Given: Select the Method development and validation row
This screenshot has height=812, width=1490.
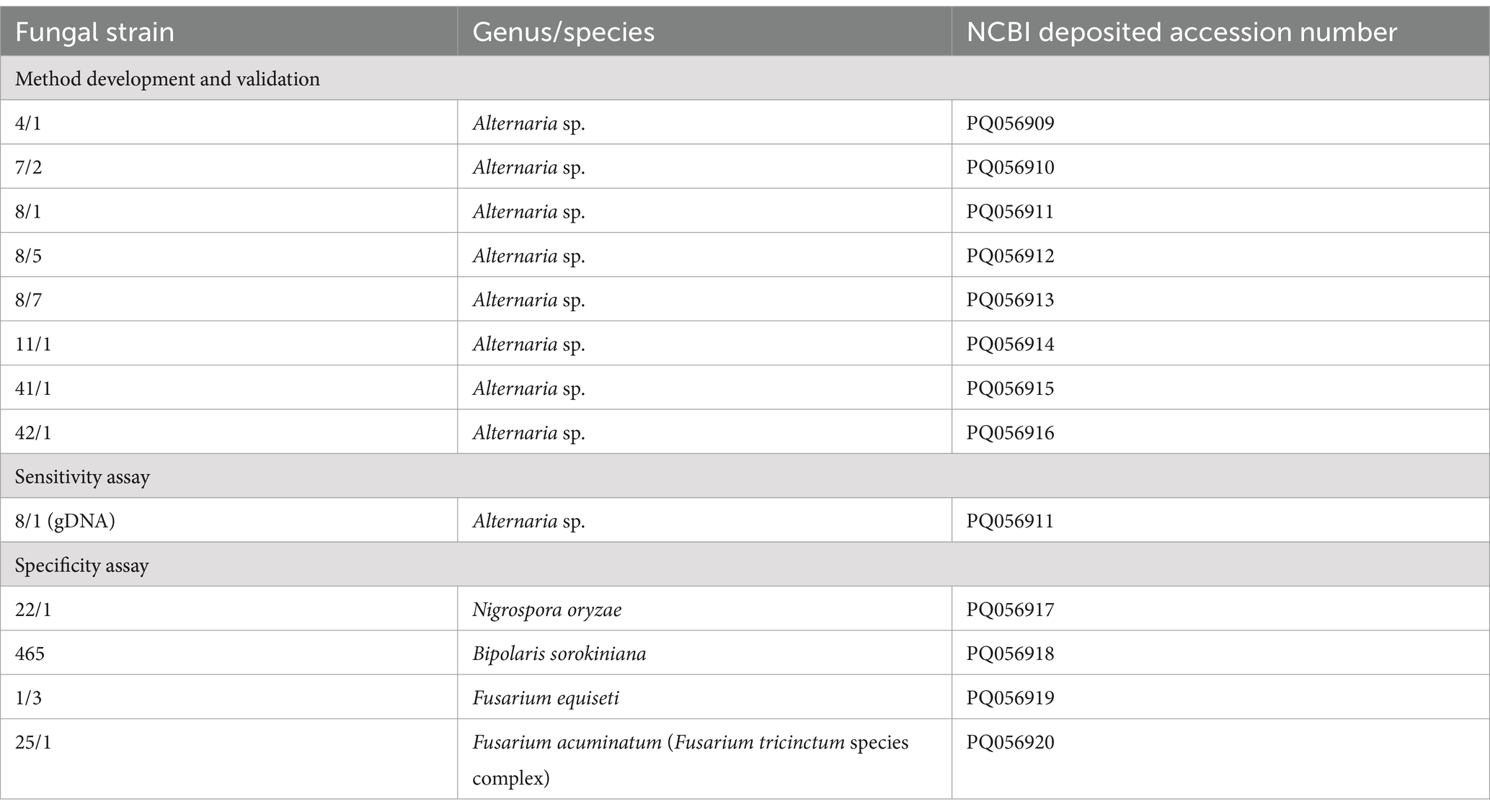Looking at the screenshot, I should pyautogui.click(x=745, y=79).
